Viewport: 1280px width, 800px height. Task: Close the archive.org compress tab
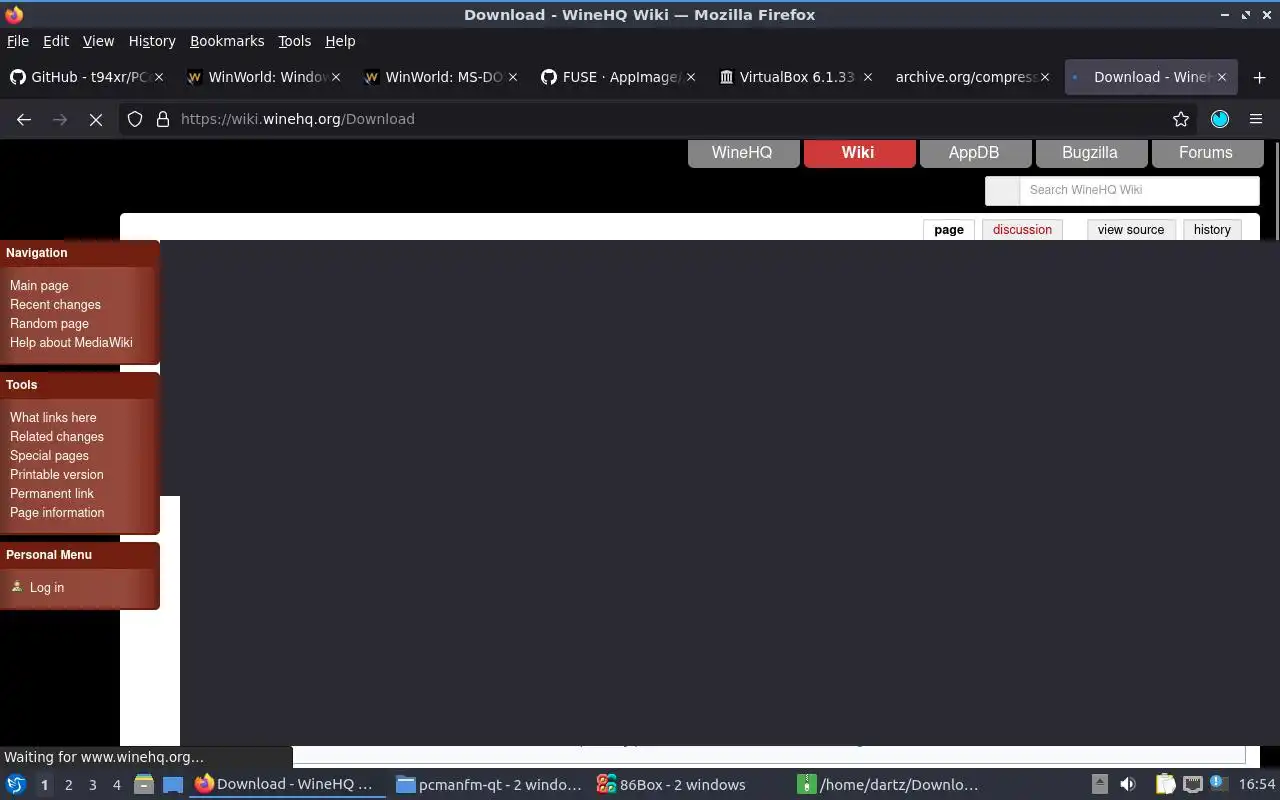(1045, 77)
